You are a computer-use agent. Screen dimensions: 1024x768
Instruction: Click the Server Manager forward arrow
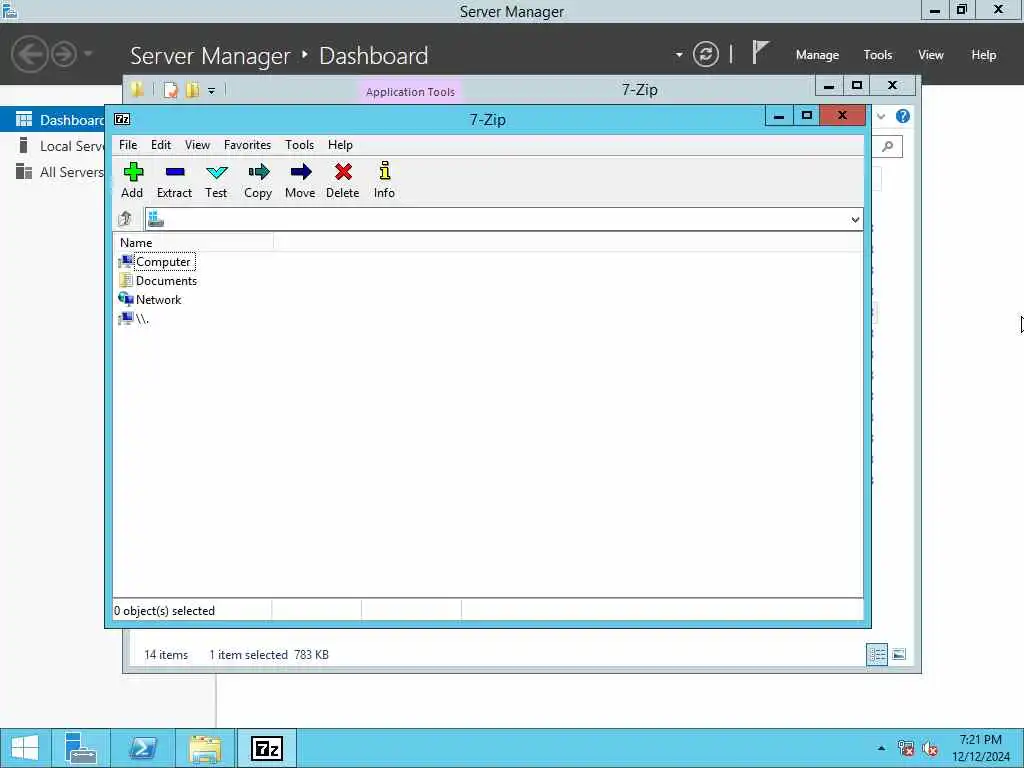(64, 54)
